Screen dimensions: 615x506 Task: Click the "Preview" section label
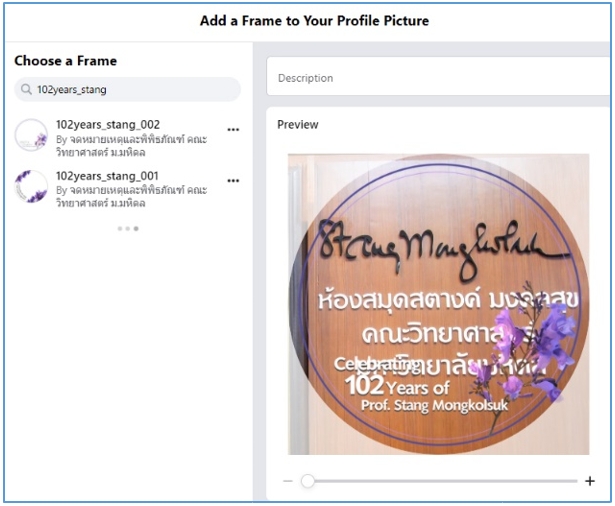(298, 125)
